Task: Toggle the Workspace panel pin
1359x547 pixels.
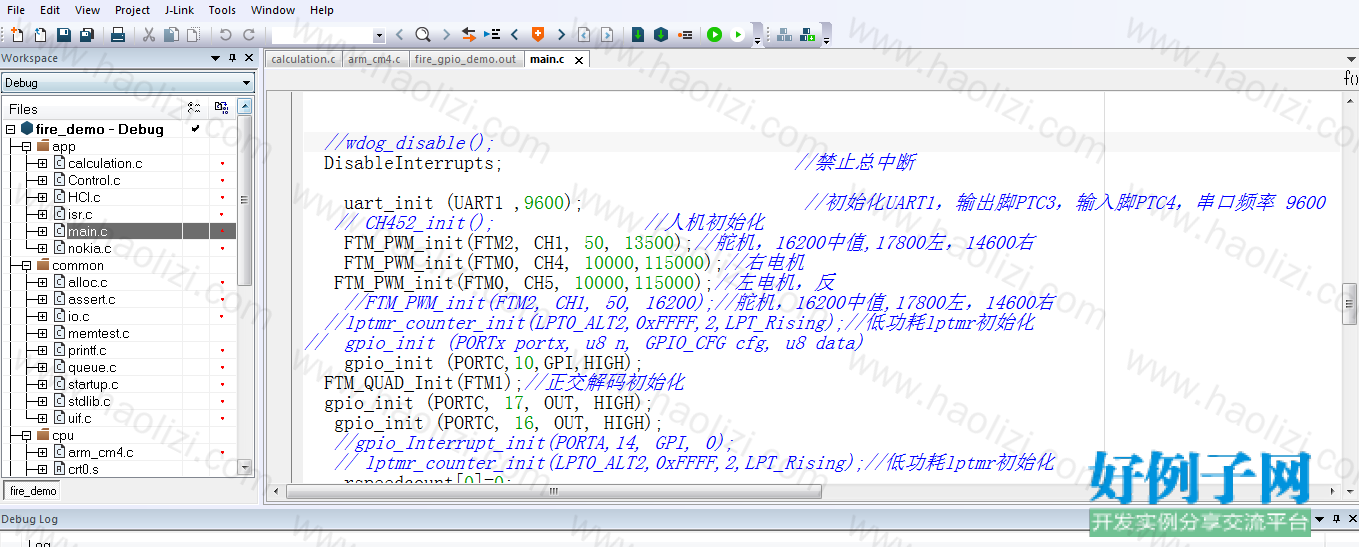Action: 232,58
